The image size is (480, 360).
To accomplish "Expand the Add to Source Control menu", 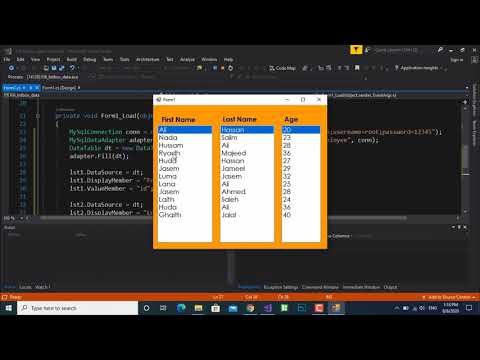I will pos(449,297).
